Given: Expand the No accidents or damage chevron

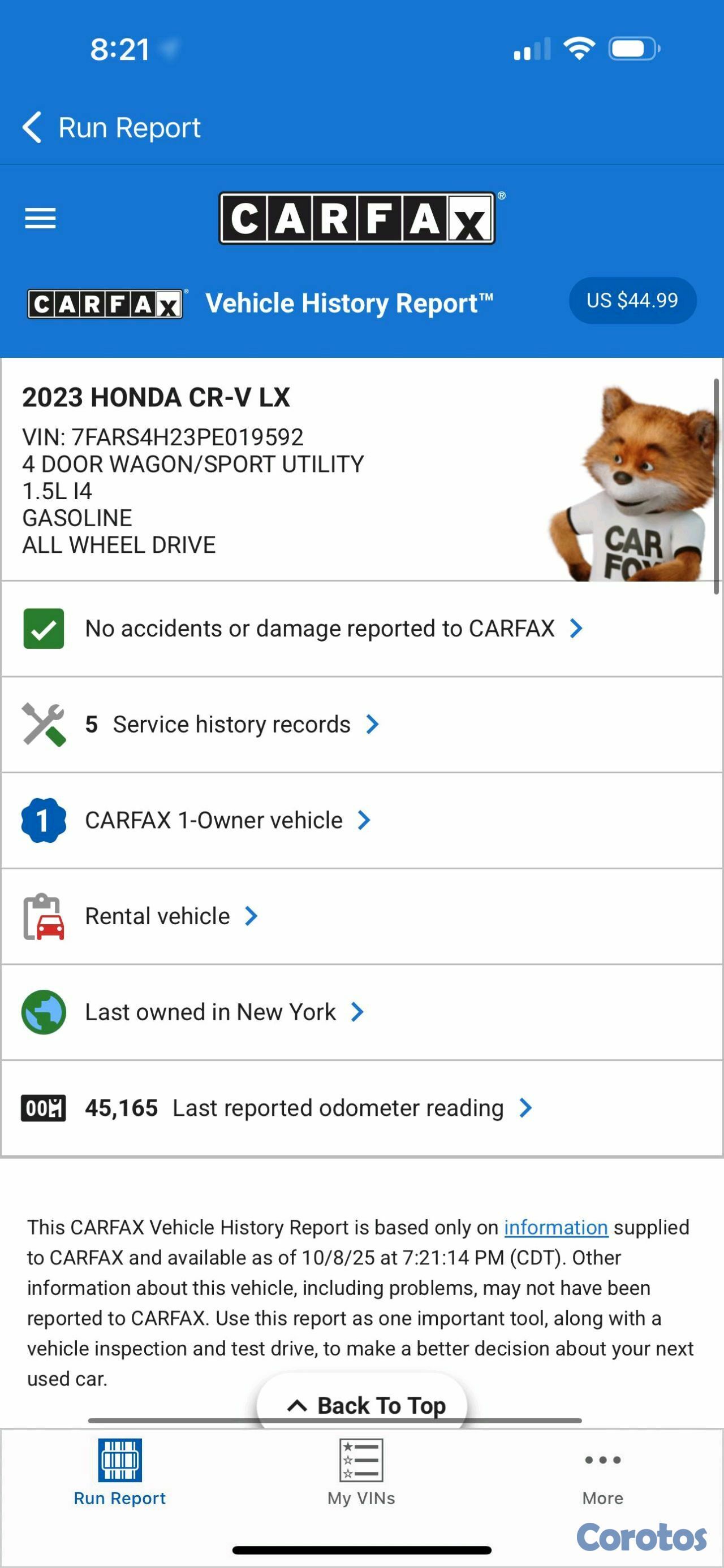Looking at the screenshot, I should (x=576, y=628).
